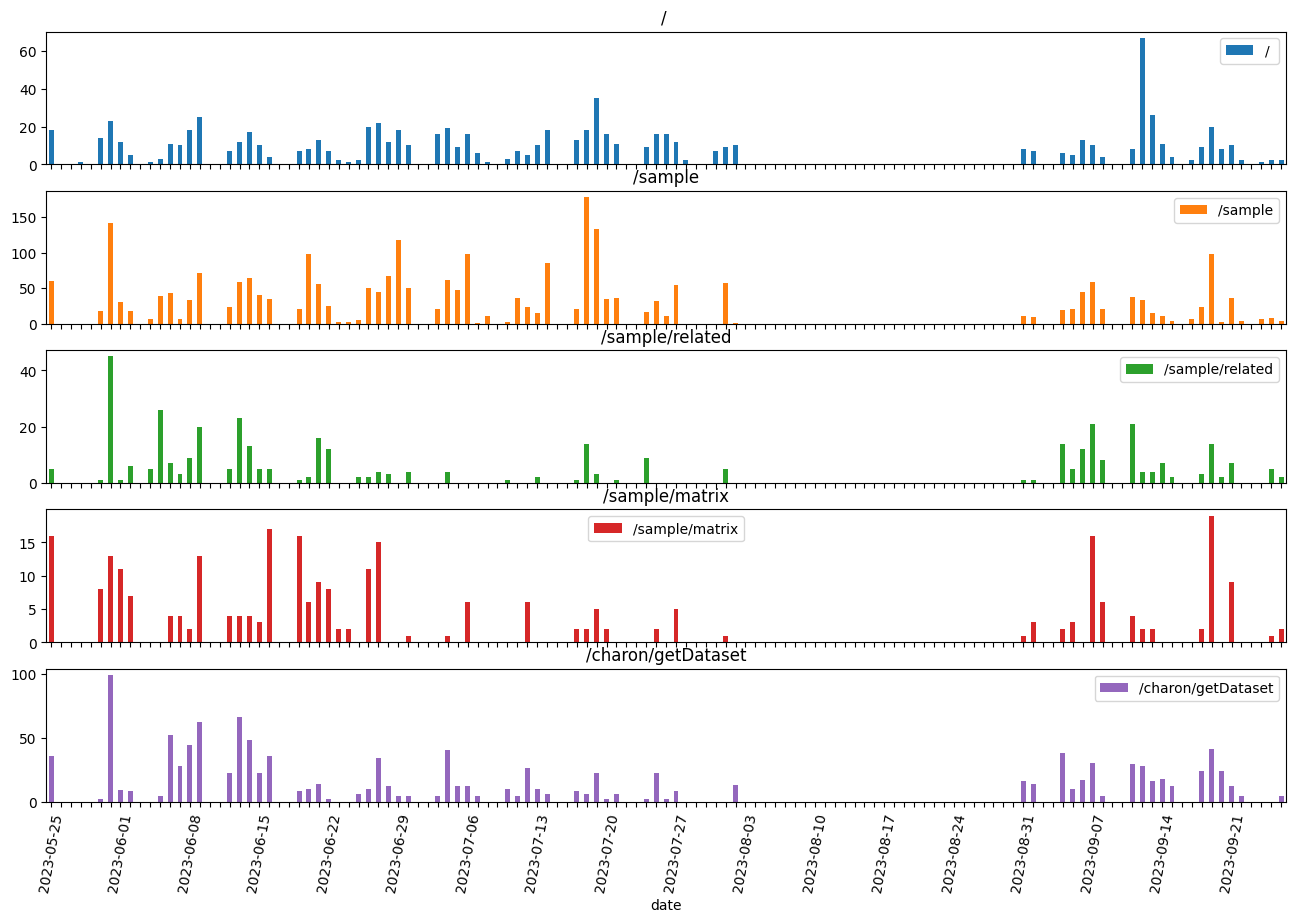Click the '/sample/matrix' legend text label

click(685, 529)
